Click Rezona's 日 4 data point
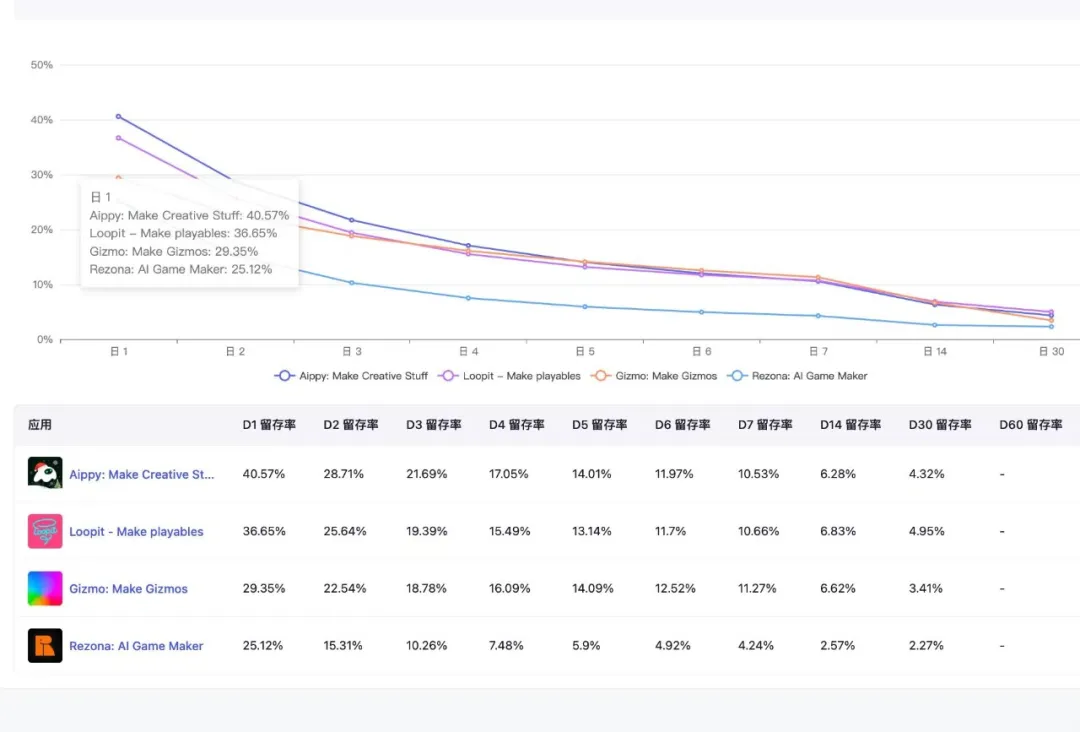This screenshot has height=732, width=1080. (468, 298)
